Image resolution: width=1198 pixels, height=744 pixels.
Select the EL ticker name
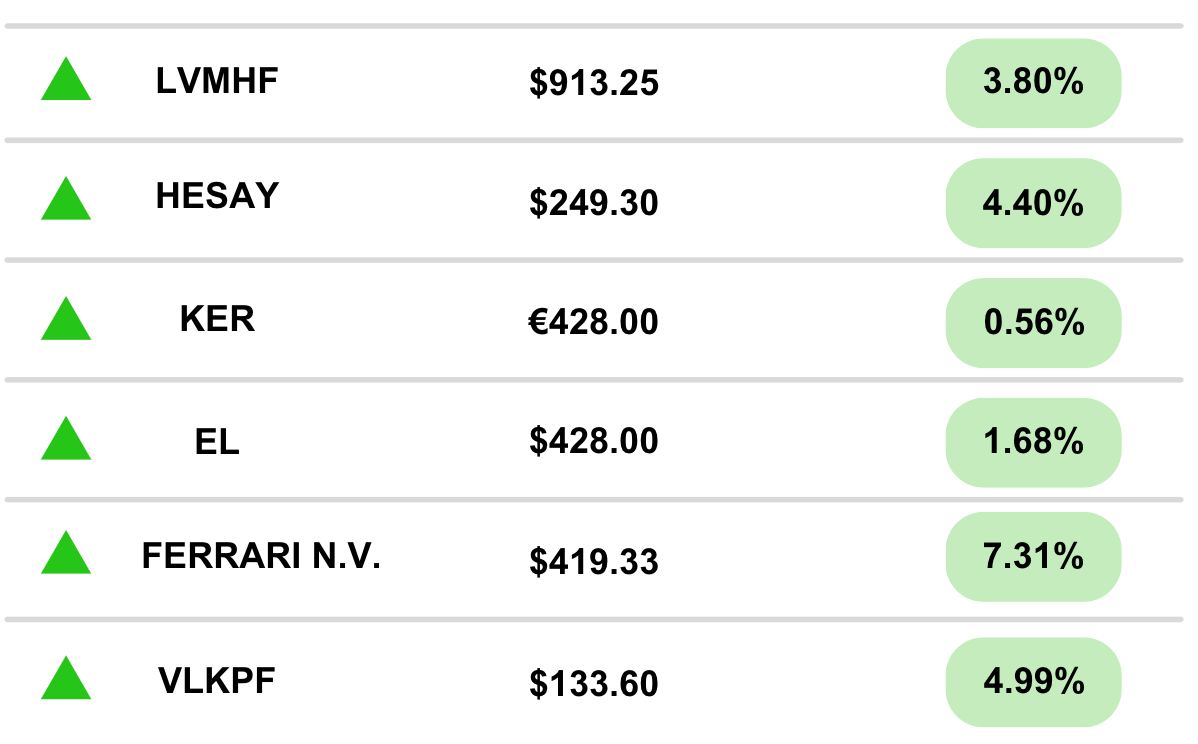(217, 441)
